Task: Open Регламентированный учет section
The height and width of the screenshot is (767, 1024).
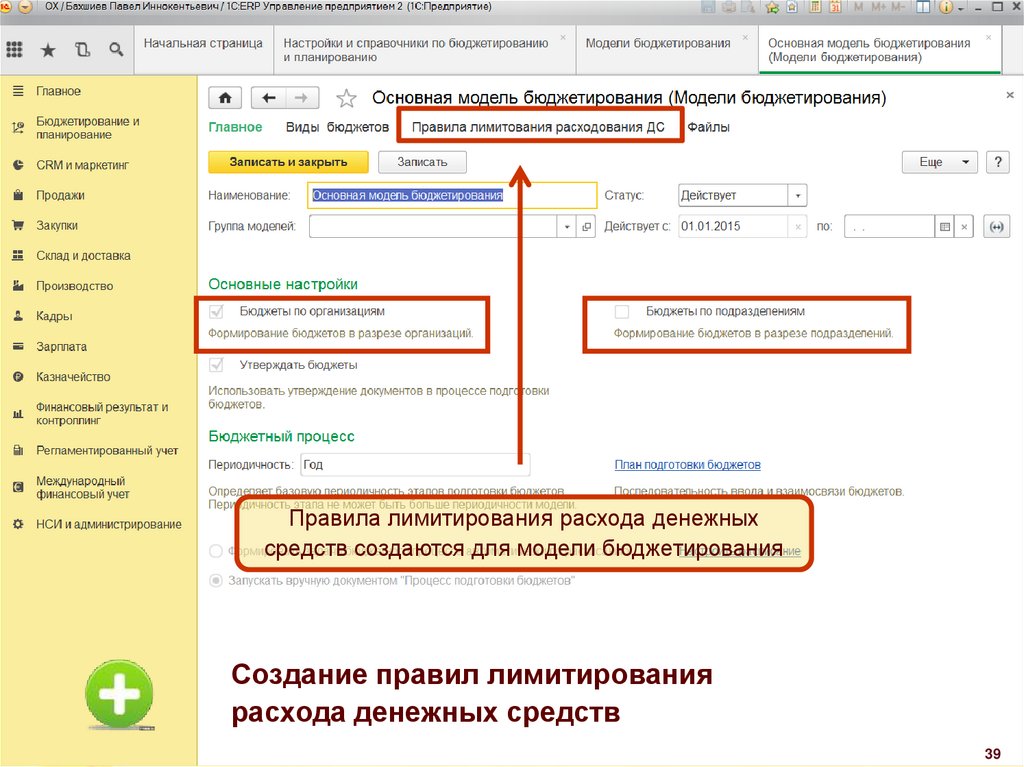Action: pyautogui.click(x=107, y=451)
